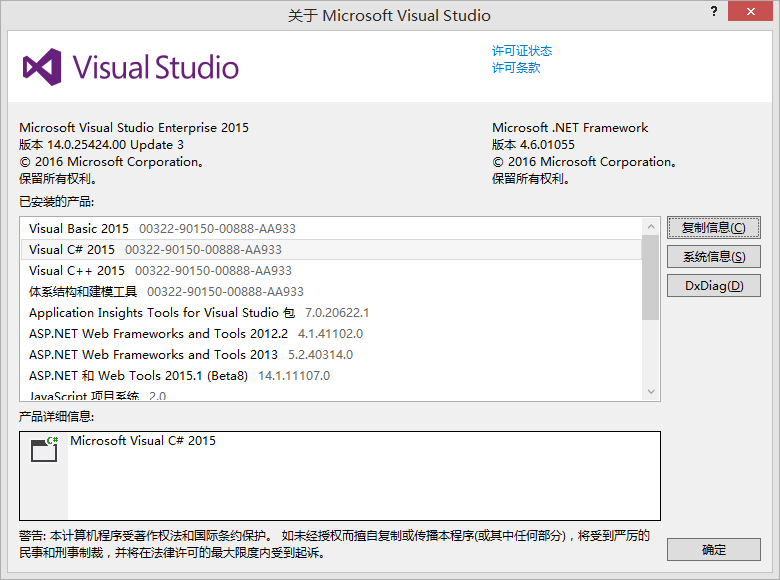The width and height of the screenshot is (780, 580).
Task: Click the Microsoft Visual C# 2015 details text
Action: 143,441
